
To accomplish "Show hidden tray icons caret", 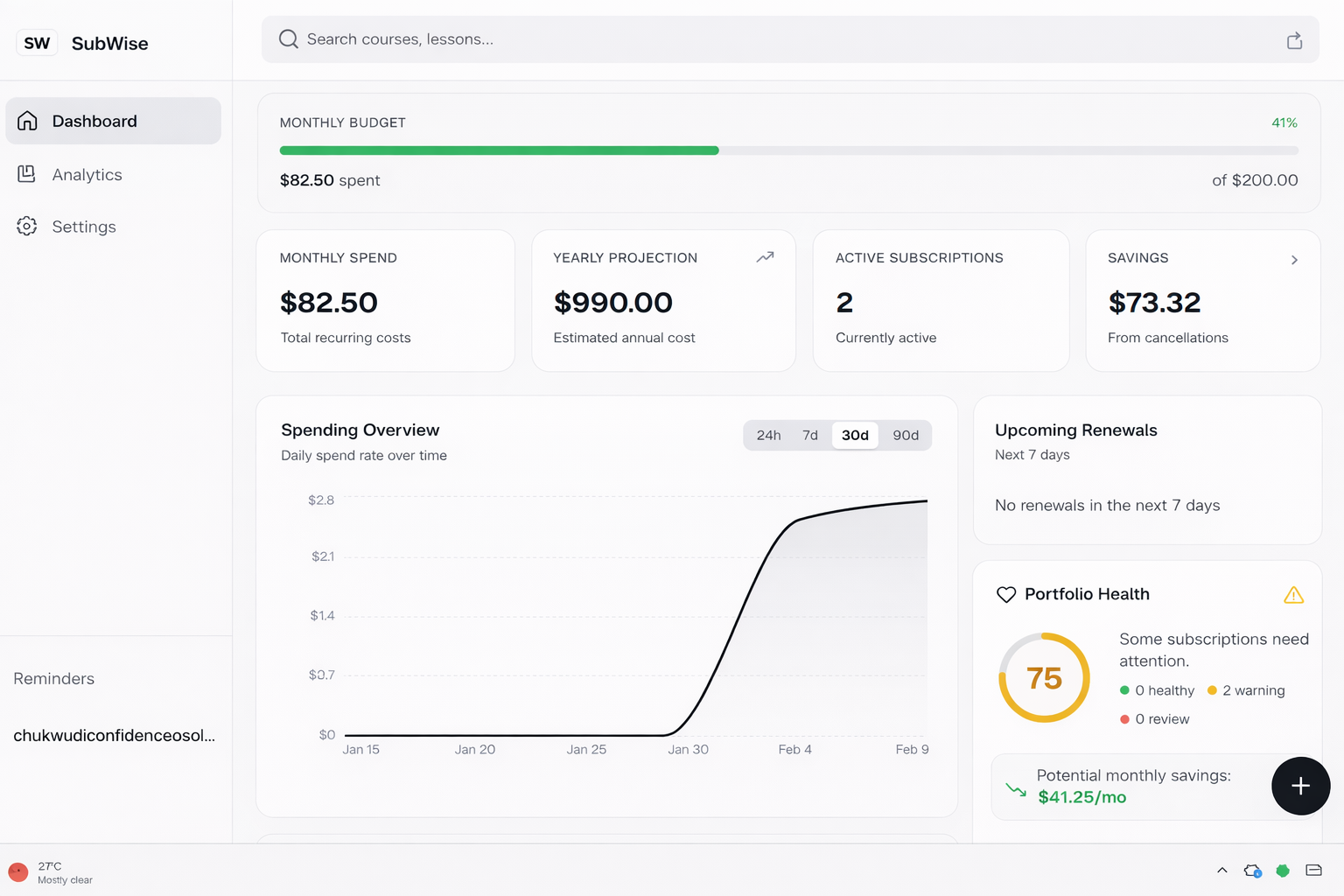I will pos(1221,871).
